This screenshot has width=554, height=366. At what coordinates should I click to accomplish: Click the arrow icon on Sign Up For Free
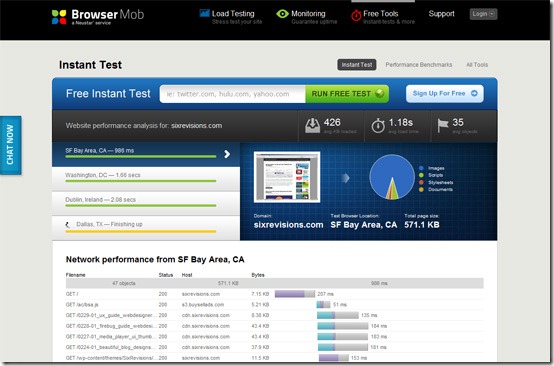[474, 93]
